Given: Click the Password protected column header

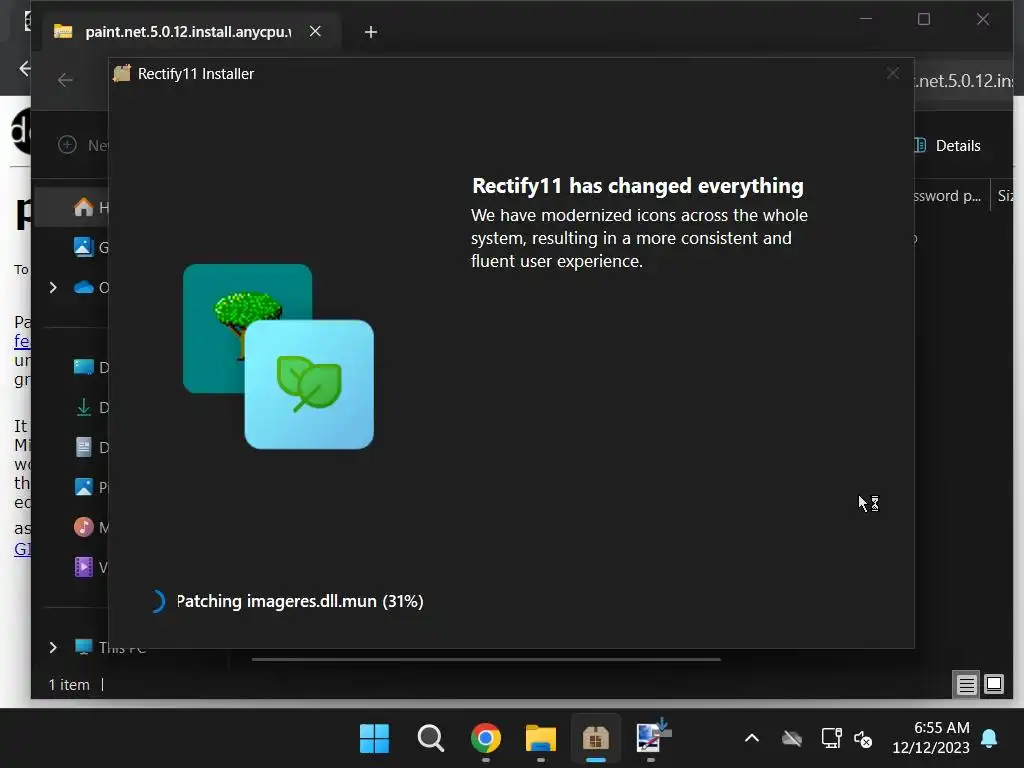Looking at the screenshot, I should coord(950,196).
